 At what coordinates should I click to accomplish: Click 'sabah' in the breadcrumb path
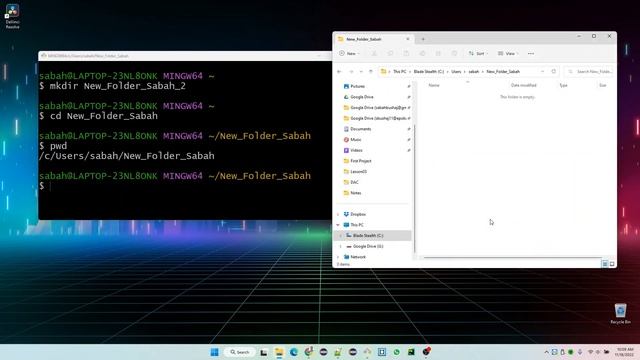point(473,71)
